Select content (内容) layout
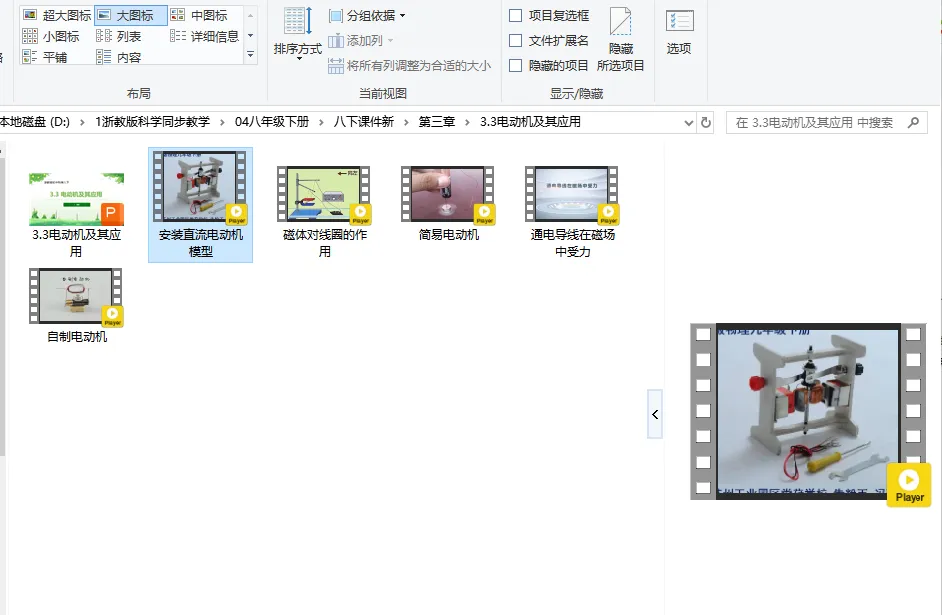The image size is (942, 615). point(119,58)
